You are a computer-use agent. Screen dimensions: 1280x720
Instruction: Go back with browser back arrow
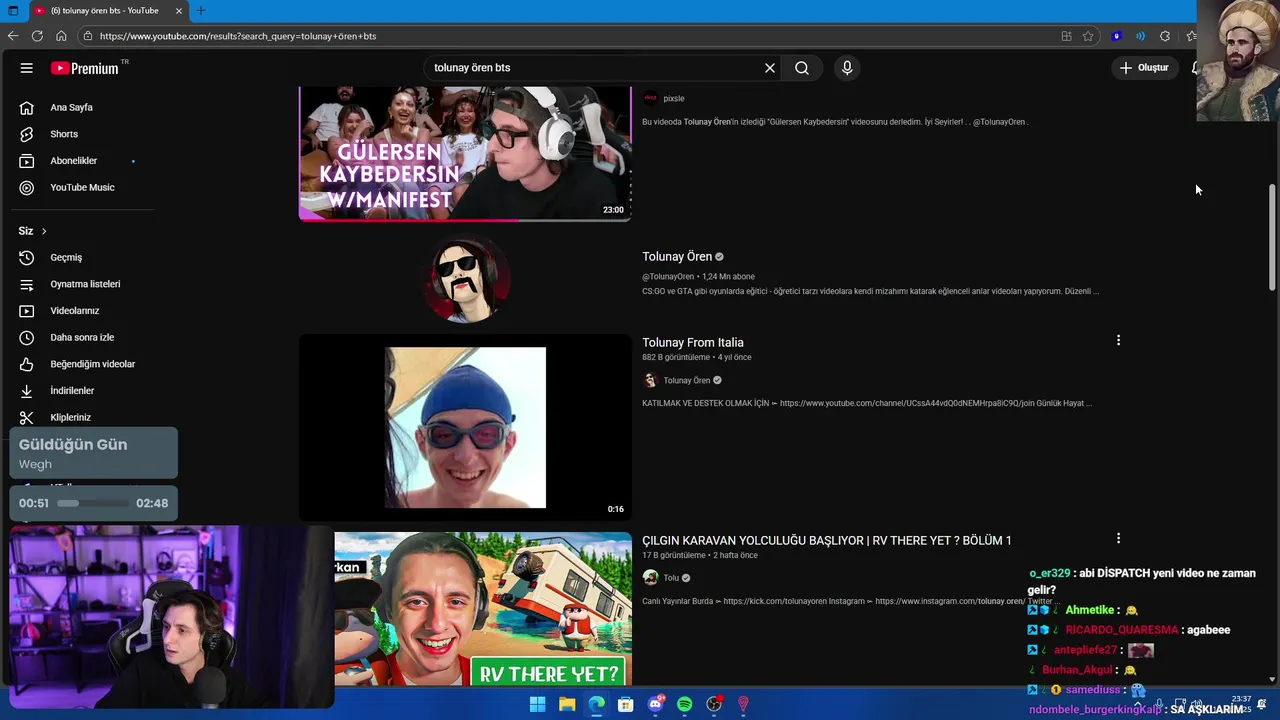click(13, 36)
